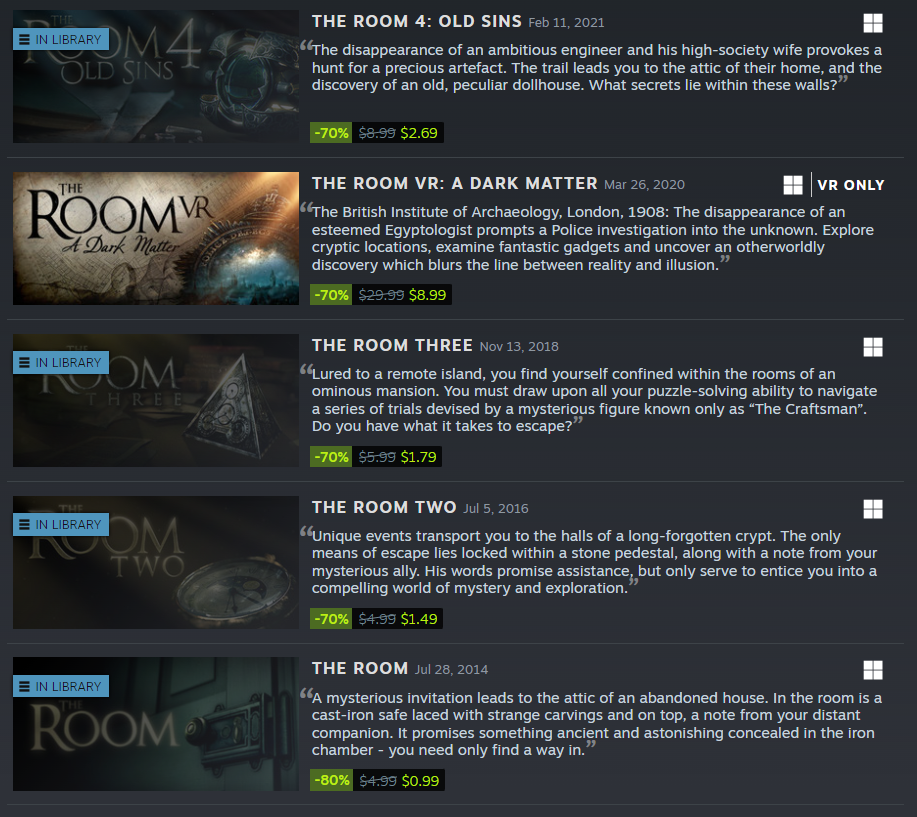Click the Windows platform icon beside The Room Two
Screen dimensions: 917x817
873,509
